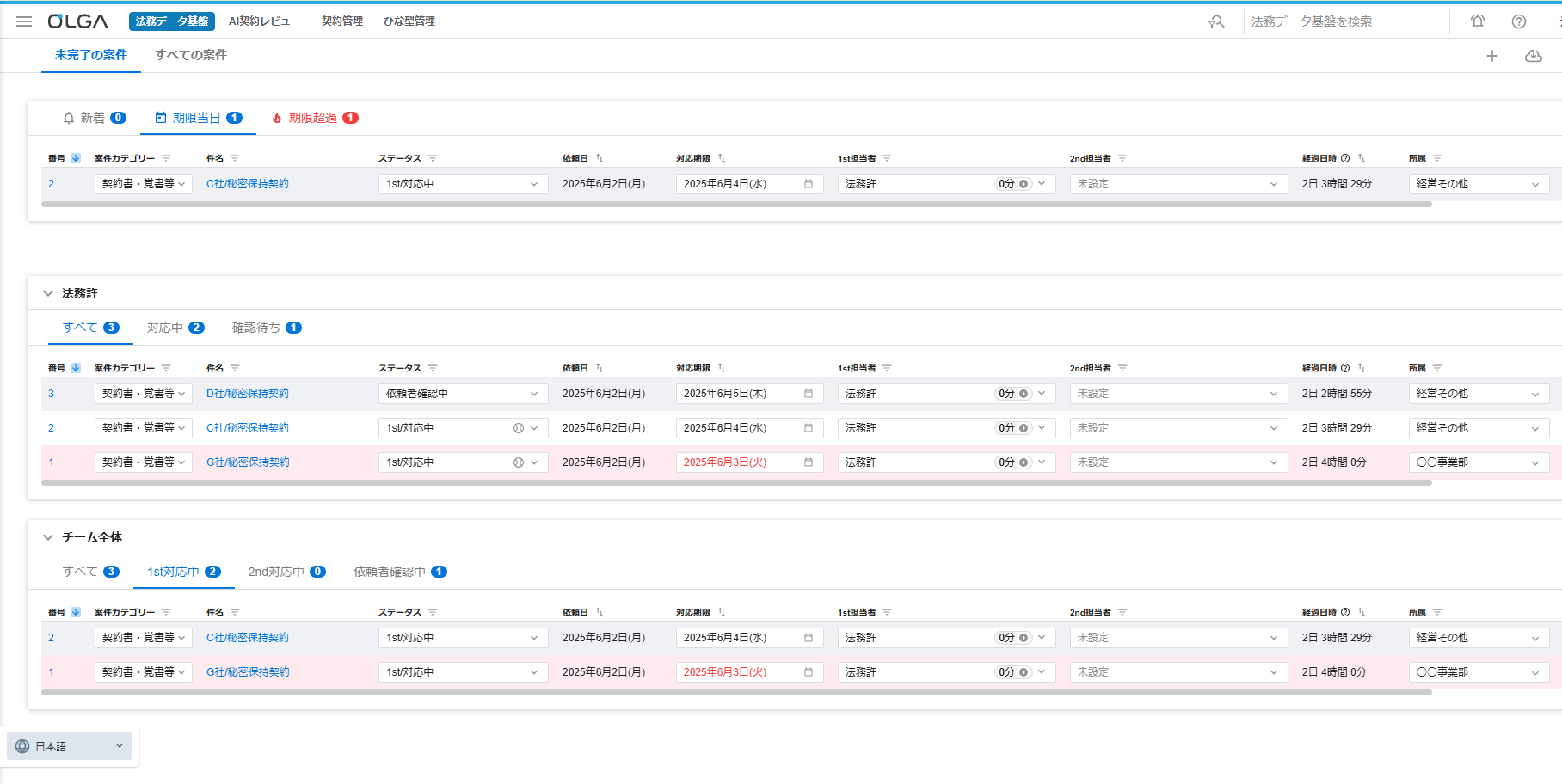The image size is (1562, 784).
Task: Open the hamburger navigation menu
Action: tap(24, 21)
